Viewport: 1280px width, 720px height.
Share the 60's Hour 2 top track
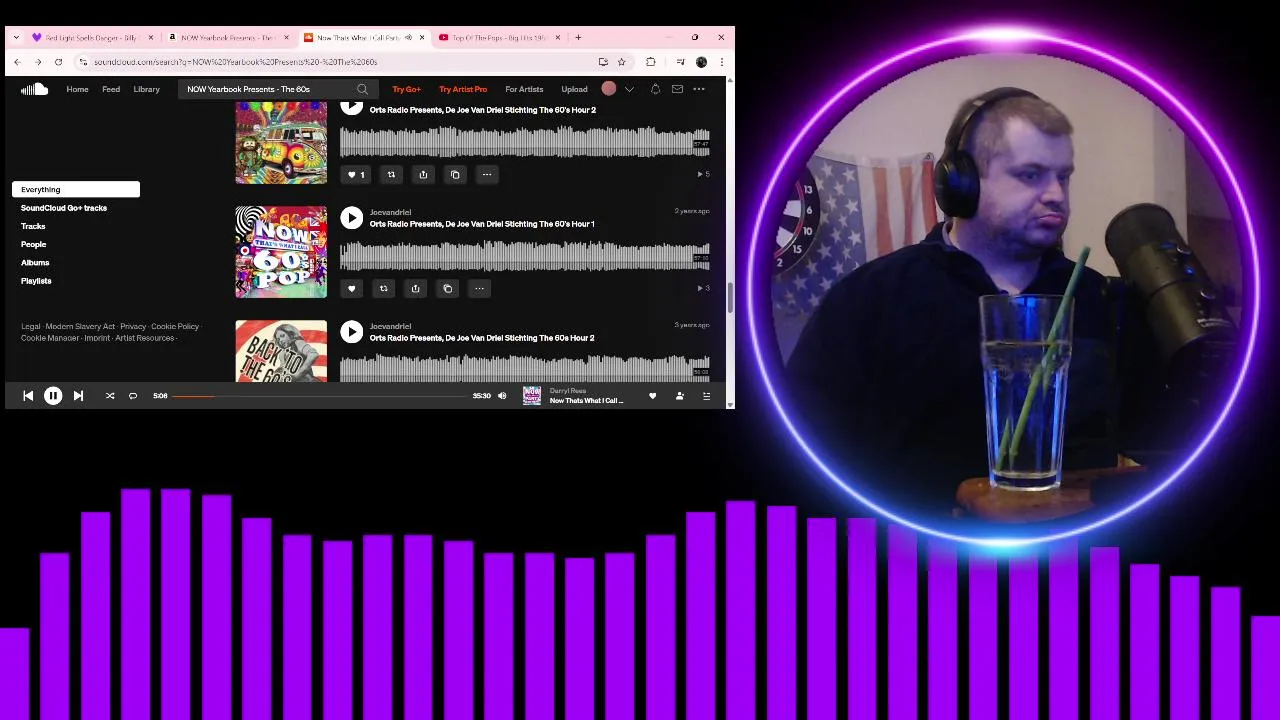(423, 174)
